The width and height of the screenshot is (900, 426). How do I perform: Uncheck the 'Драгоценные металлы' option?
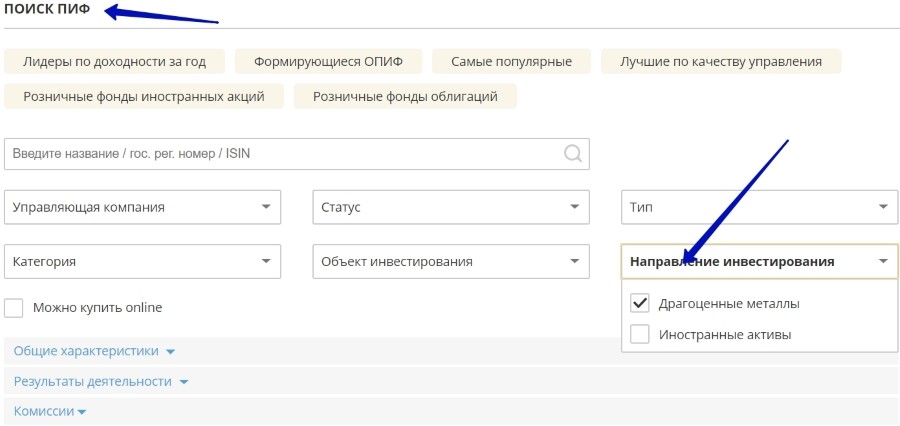tap(640, 303)
